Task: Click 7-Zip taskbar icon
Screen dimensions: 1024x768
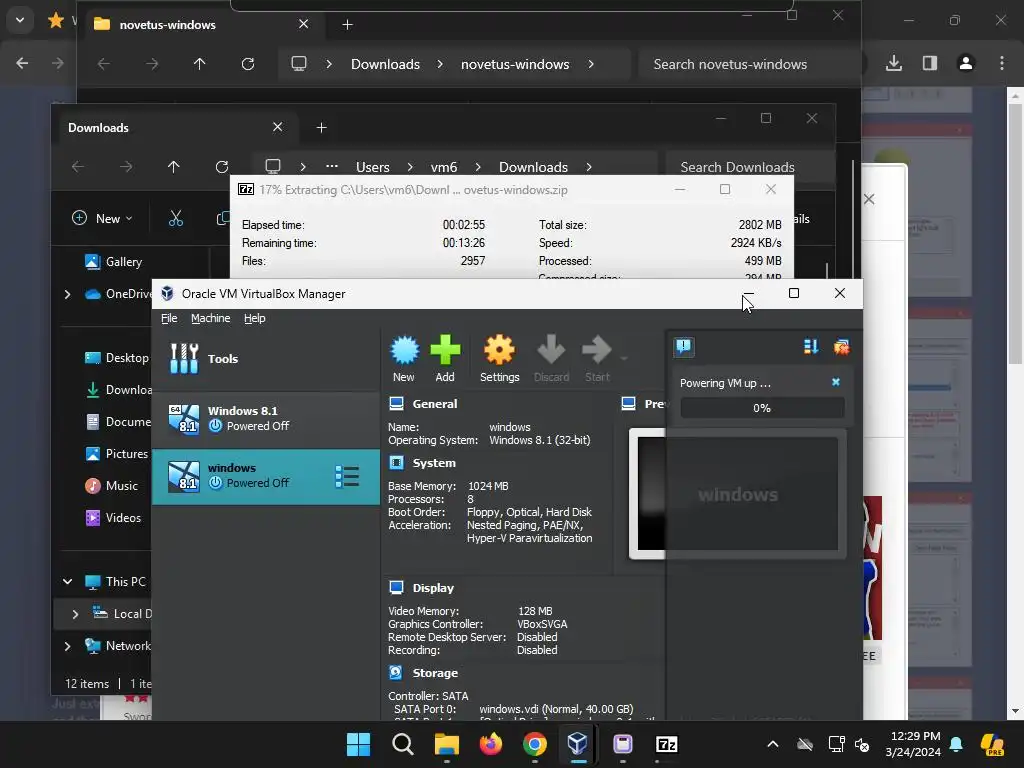Action: 666,744
